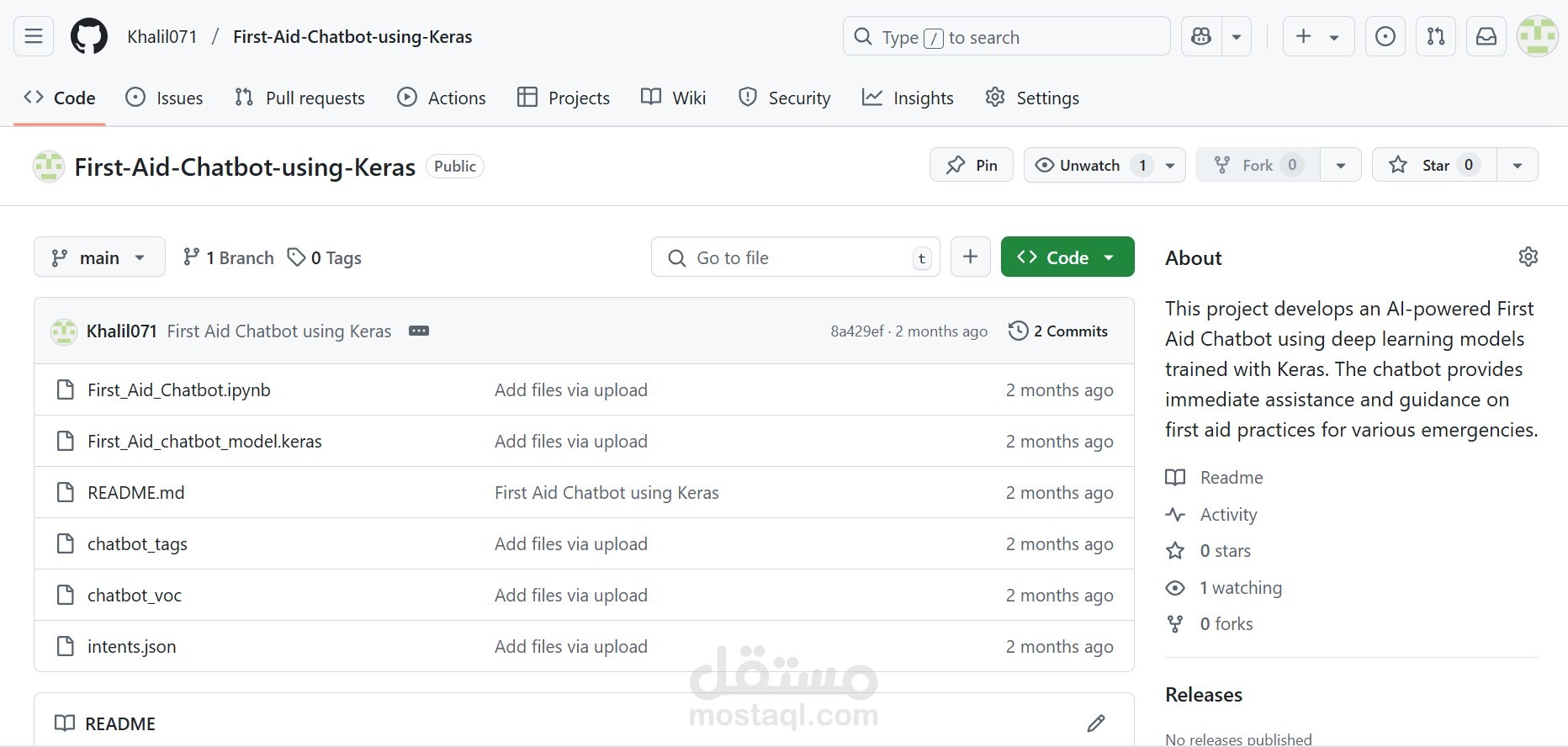Image resolution: width=1568 pixels, height=747 pixels.
Task: Open the user profile avatar menu
Action: click(1538, 36)
